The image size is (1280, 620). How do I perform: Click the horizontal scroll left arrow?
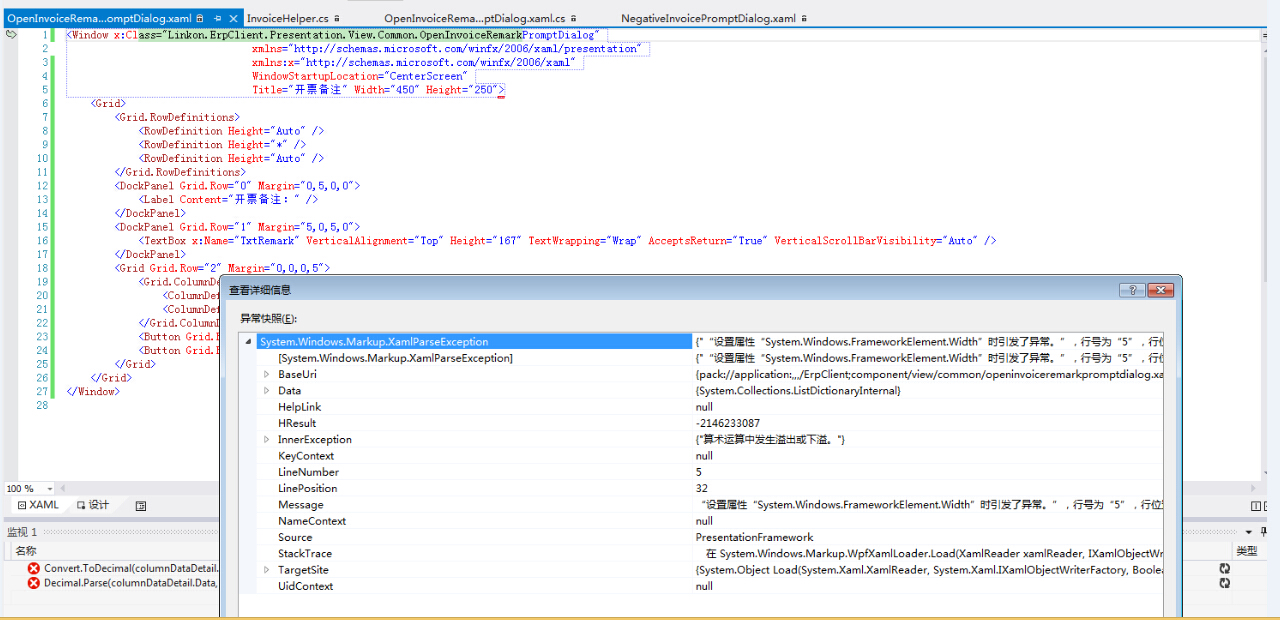pos(62,489)
